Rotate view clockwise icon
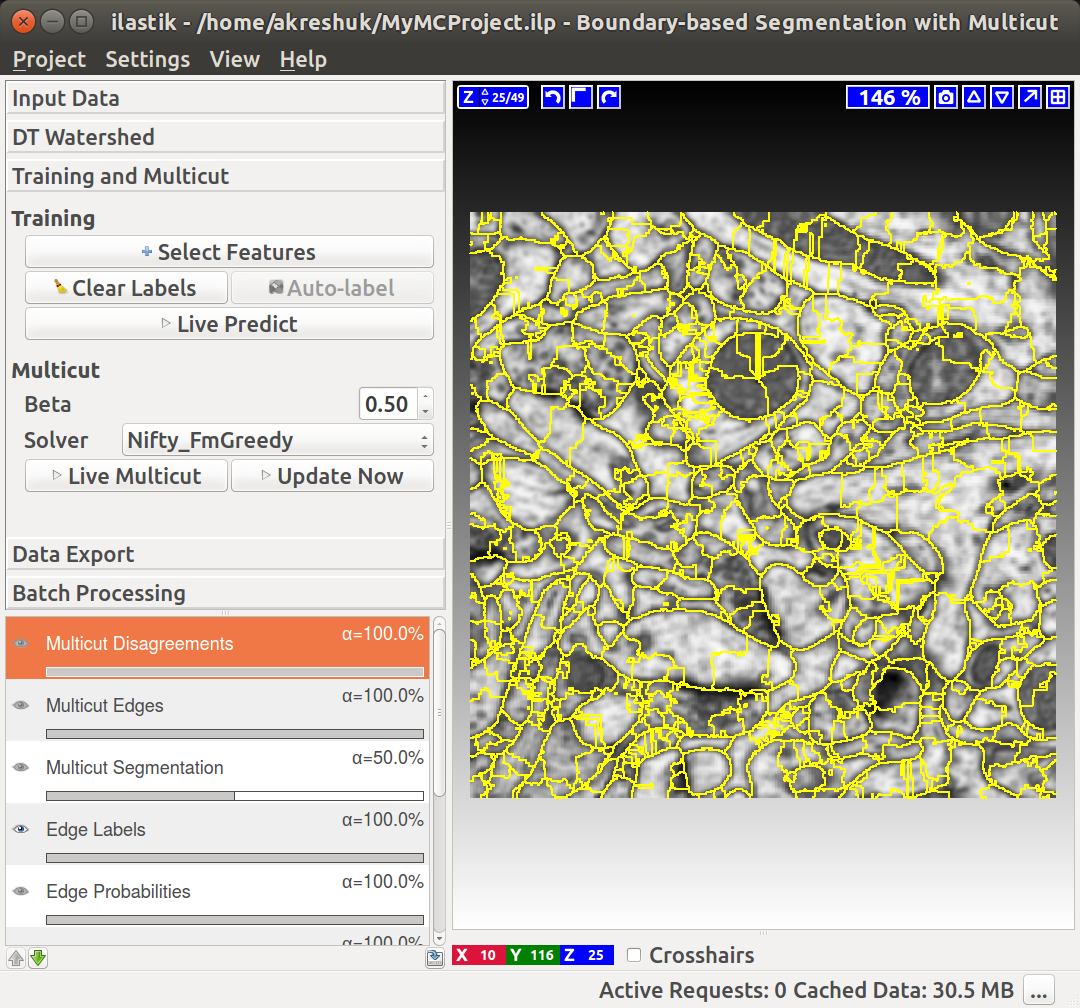The image size is (1080, 1008). click(609, 97)
